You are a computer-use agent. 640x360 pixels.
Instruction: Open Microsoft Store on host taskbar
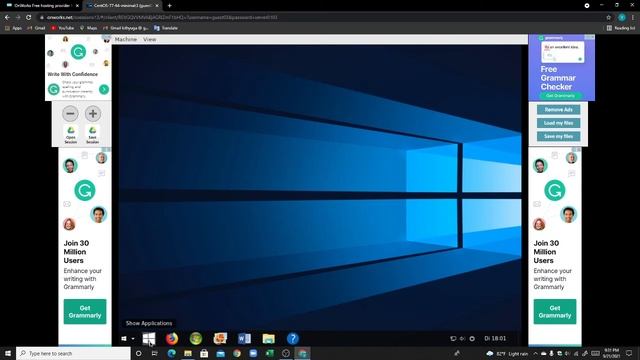coord(204,353)
